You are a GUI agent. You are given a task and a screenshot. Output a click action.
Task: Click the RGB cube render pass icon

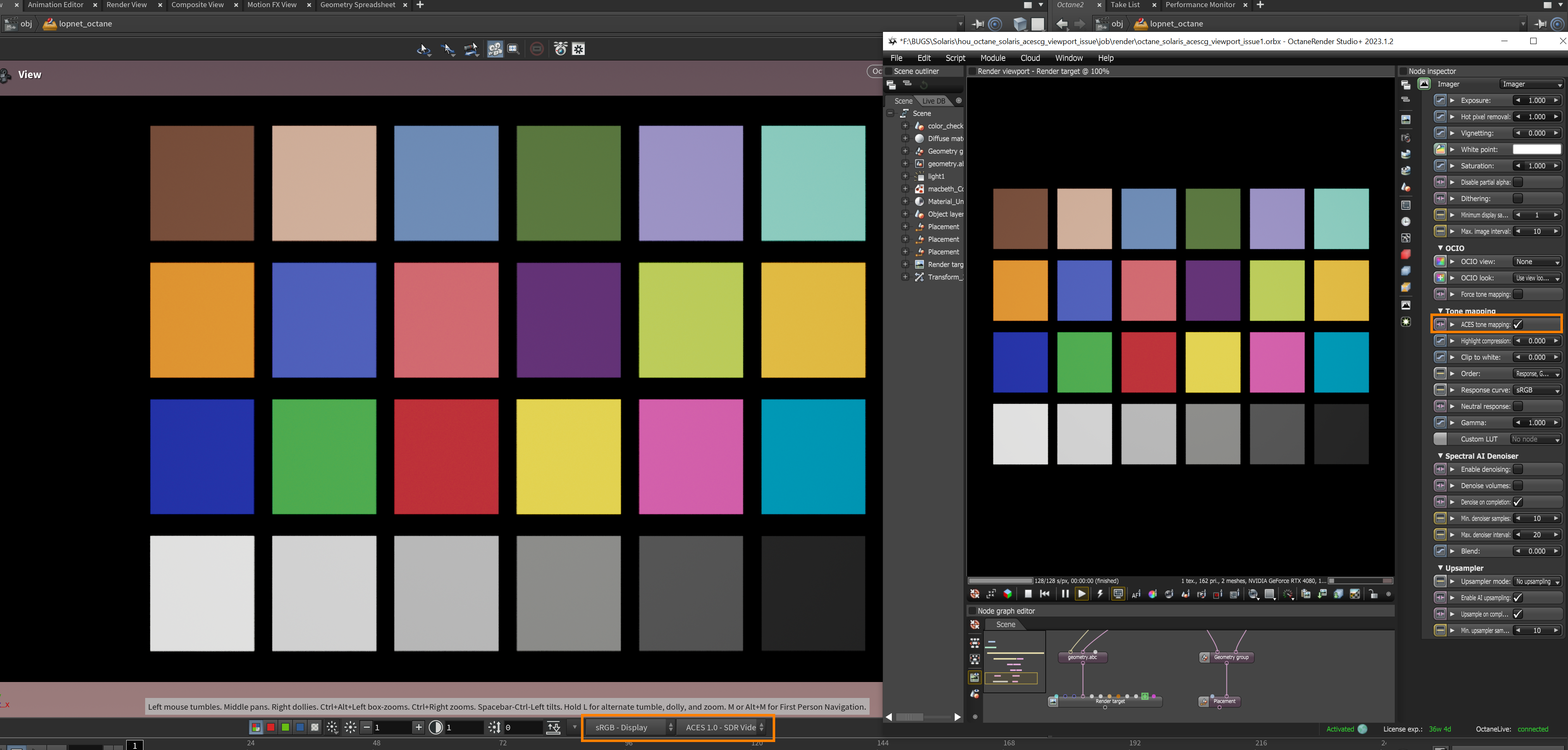[1008, 594]
